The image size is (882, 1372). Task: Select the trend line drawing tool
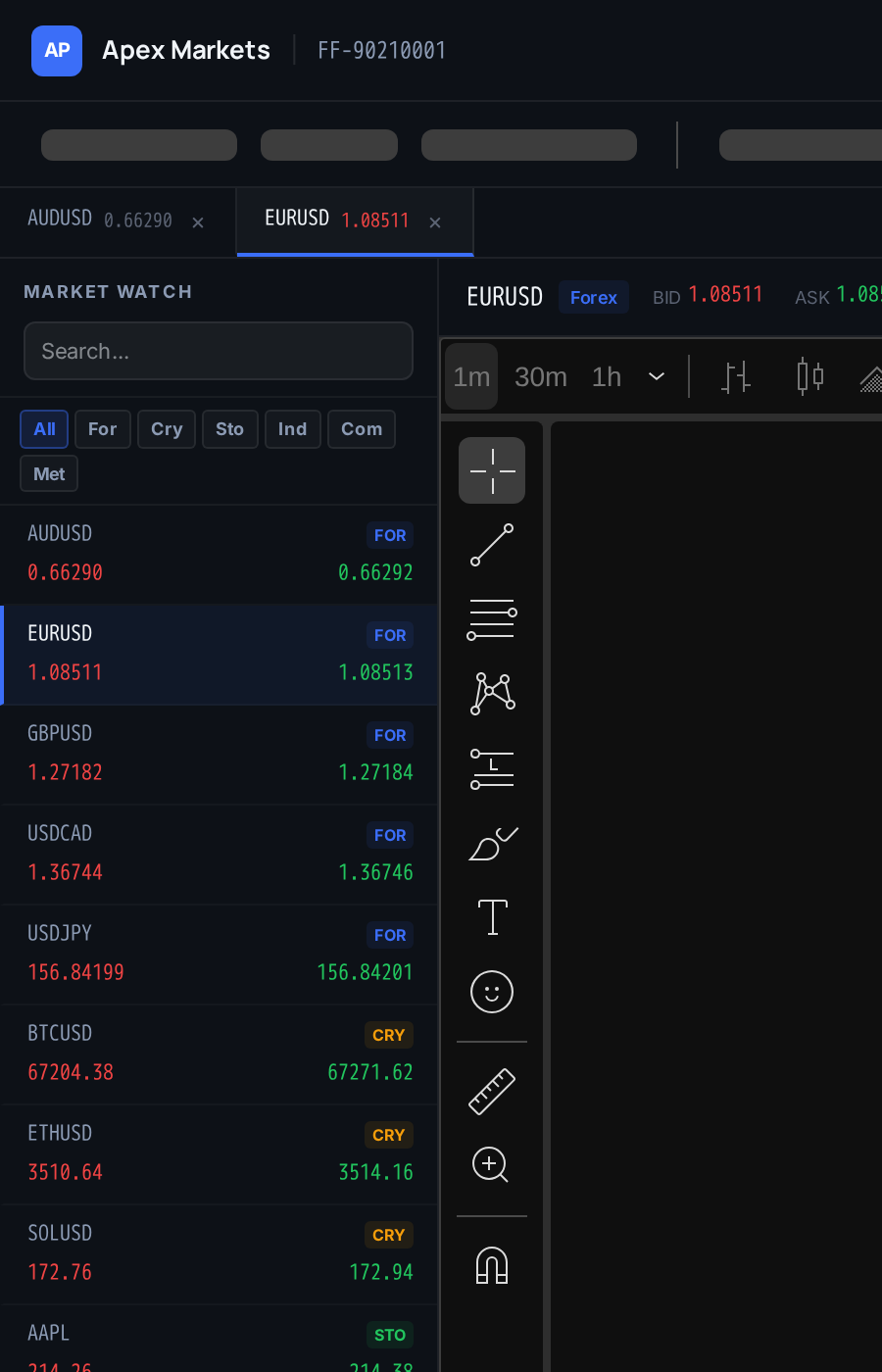tap(492, 545)
